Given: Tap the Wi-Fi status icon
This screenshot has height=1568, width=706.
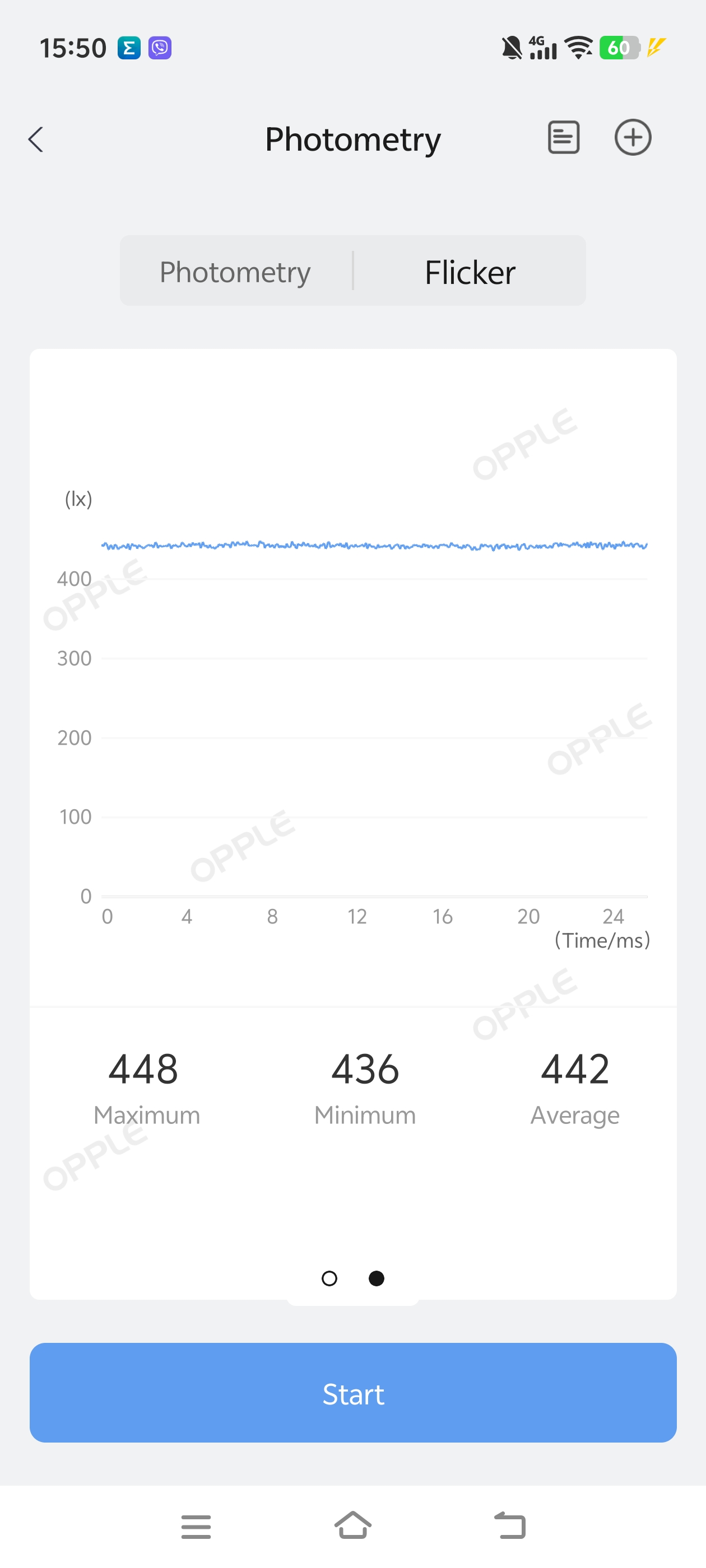Looking at the screenshot, I should pos(578,48).
